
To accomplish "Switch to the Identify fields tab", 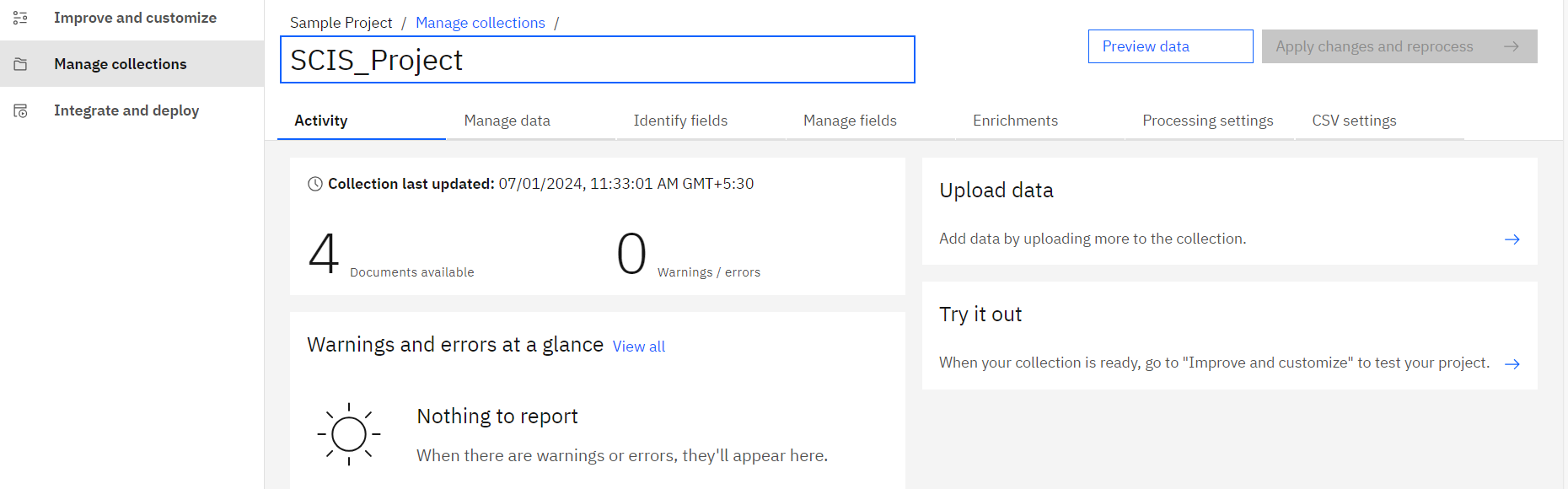I will pyautogui.click(x=680, y=121).
